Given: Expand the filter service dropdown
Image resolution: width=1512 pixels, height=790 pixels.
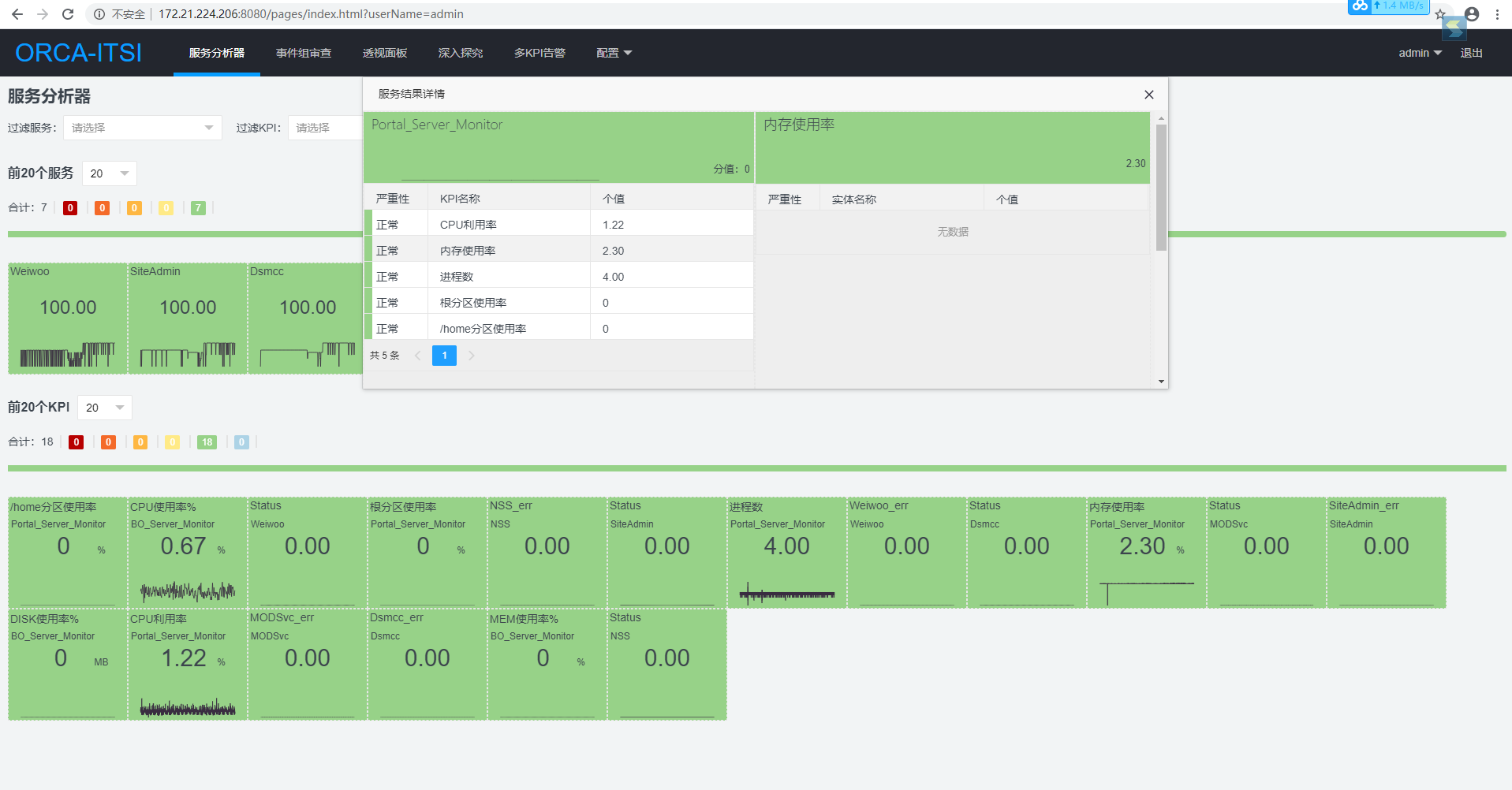Looking at the screenshot, I should point(142,128).
